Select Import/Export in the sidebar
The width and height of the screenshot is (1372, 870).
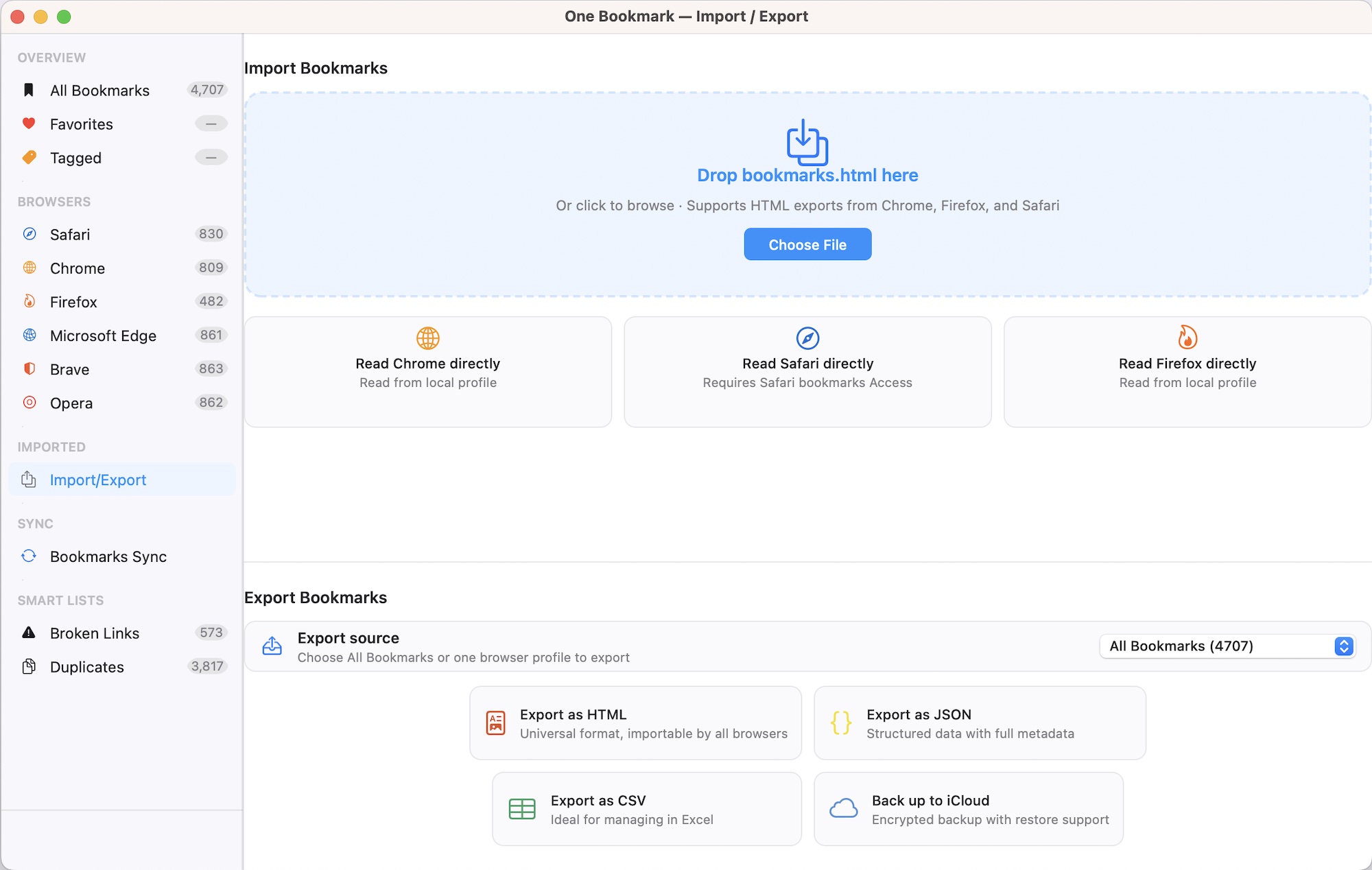(122, 479)
